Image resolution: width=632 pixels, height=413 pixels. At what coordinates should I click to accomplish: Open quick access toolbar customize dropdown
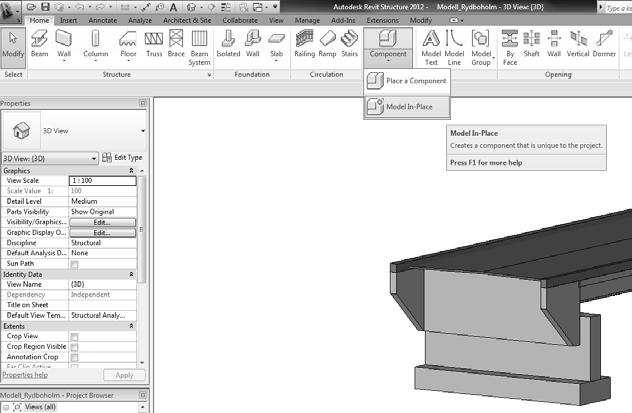coord(275,7)
